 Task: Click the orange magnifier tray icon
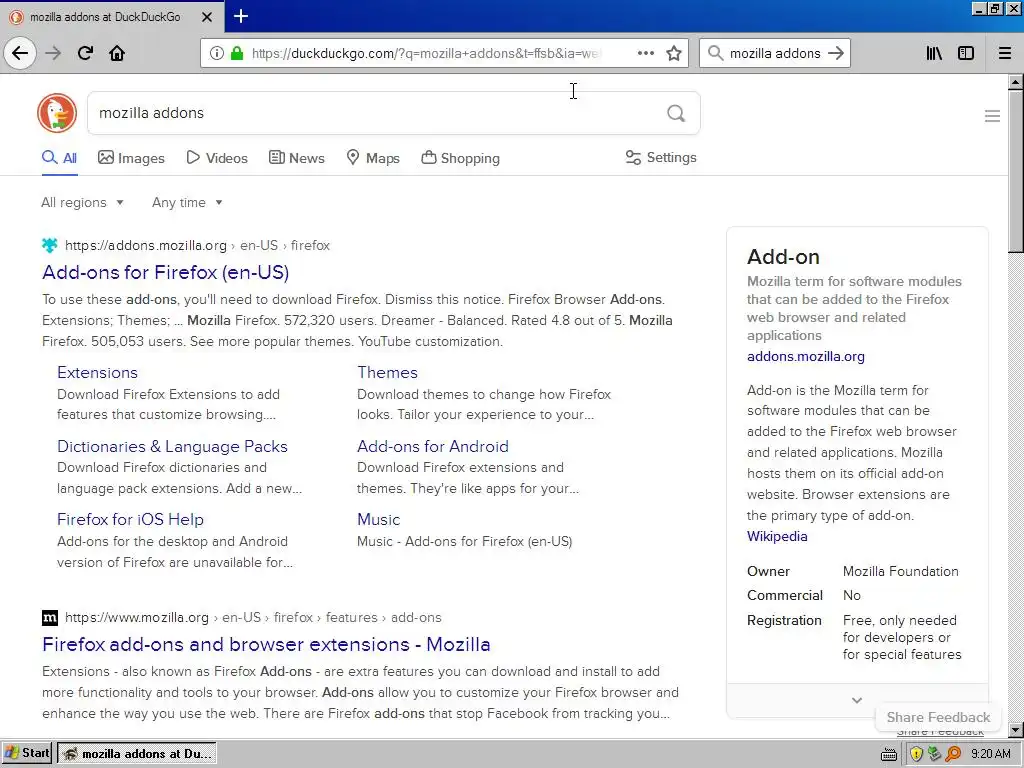coord(954,754)
